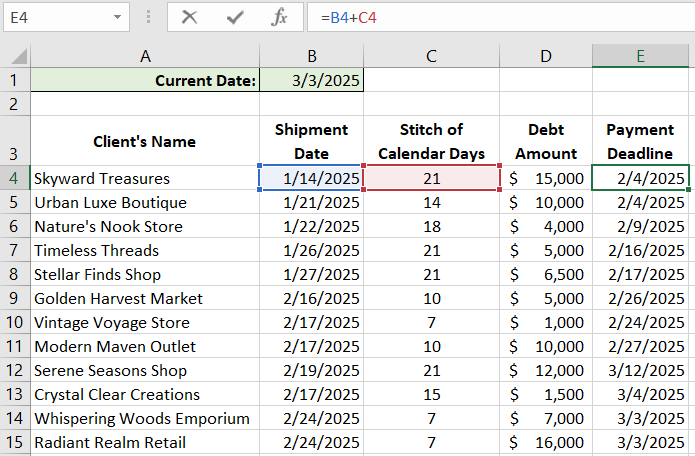Select column A header
Image resolution: width=695 pixels, height=456 pixels.
point(145,56)
